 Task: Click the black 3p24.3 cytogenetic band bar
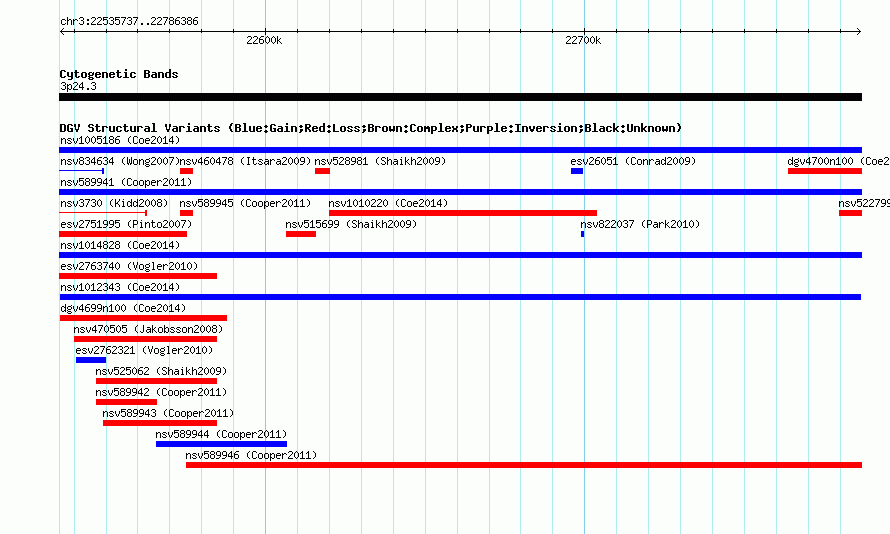460,97
